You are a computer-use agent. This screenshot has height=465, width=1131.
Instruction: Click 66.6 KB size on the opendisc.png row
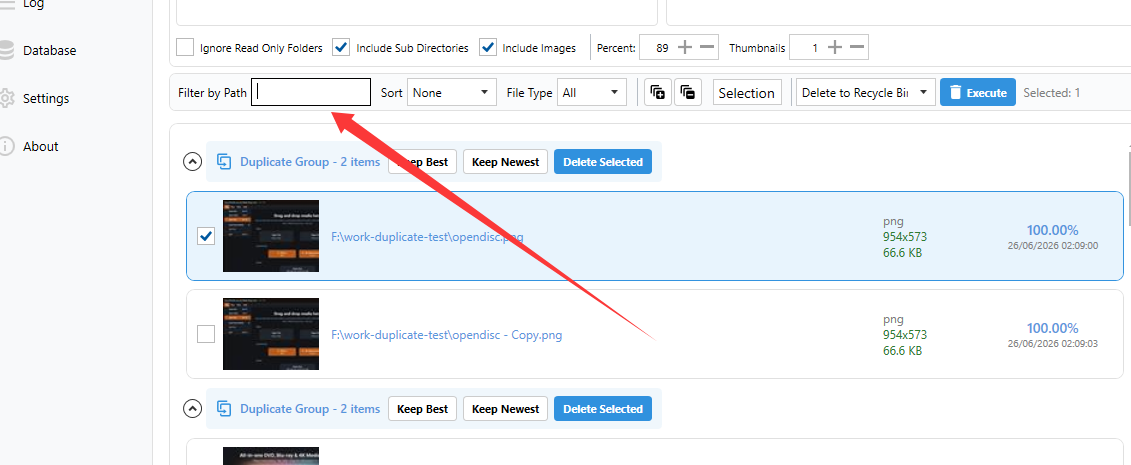click(902, 252)
